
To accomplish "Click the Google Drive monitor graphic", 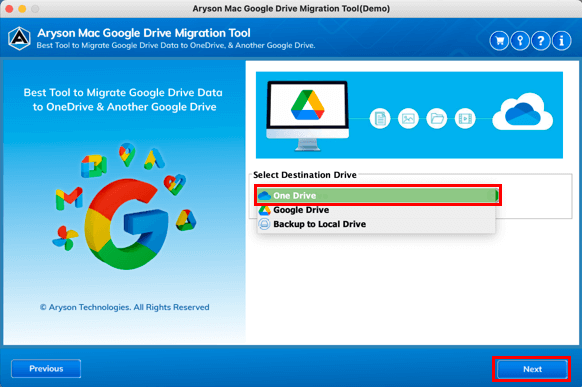I will 307,116.
